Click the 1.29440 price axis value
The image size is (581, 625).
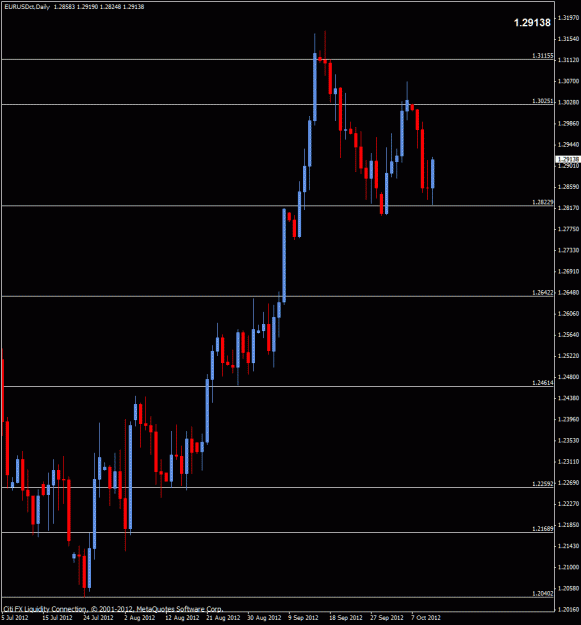(568, 144)
